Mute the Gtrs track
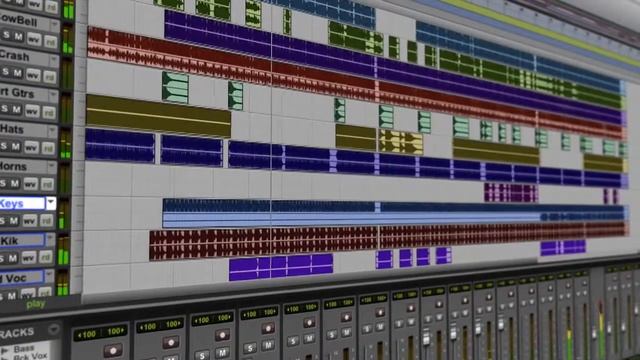 pos(17,109)
